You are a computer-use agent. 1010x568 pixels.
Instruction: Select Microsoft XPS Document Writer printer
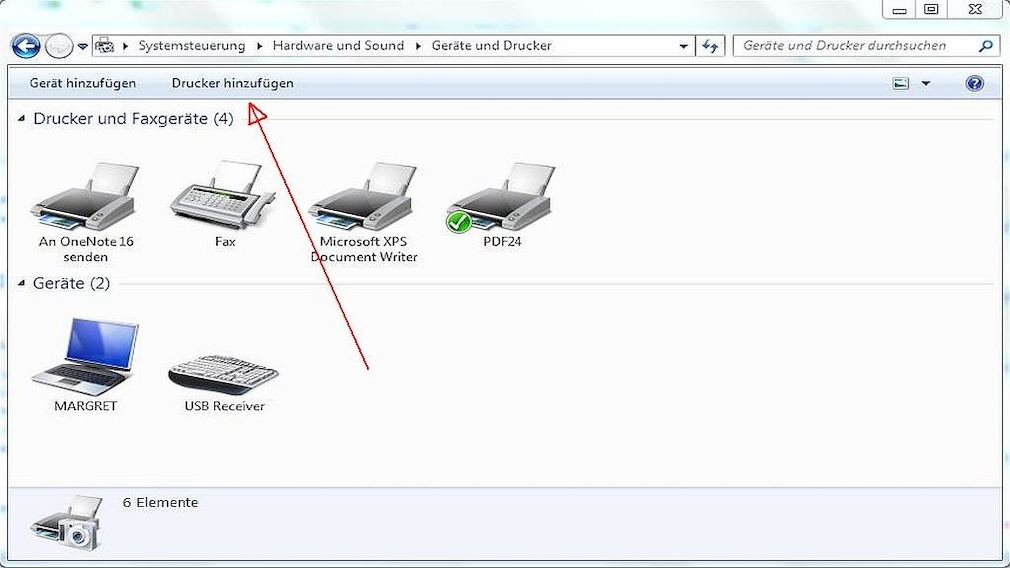pos(363,197)
